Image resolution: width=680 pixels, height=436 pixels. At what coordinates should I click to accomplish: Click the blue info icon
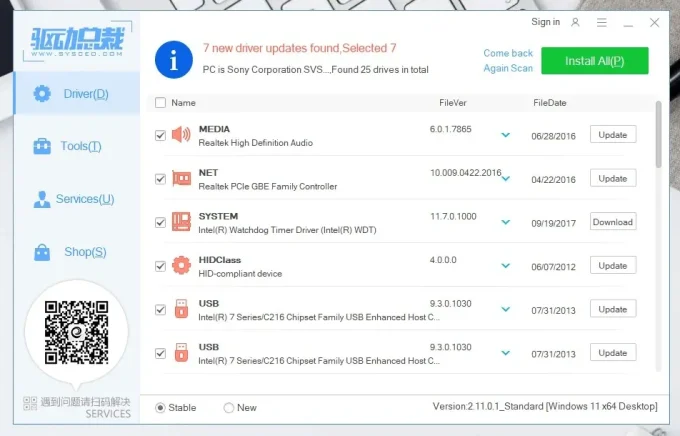pos(174,59)
